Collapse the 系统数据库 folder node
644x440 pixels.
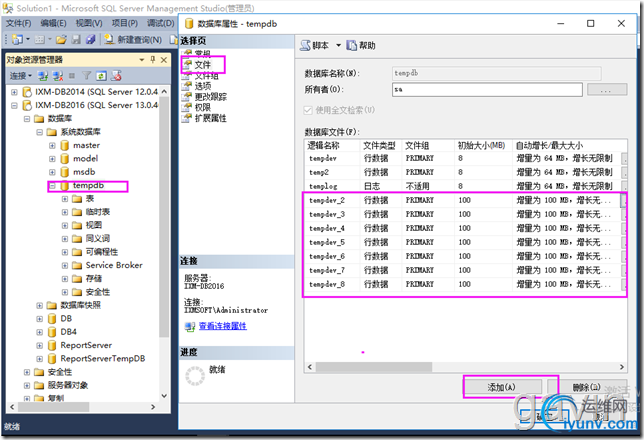coord(39,132)
